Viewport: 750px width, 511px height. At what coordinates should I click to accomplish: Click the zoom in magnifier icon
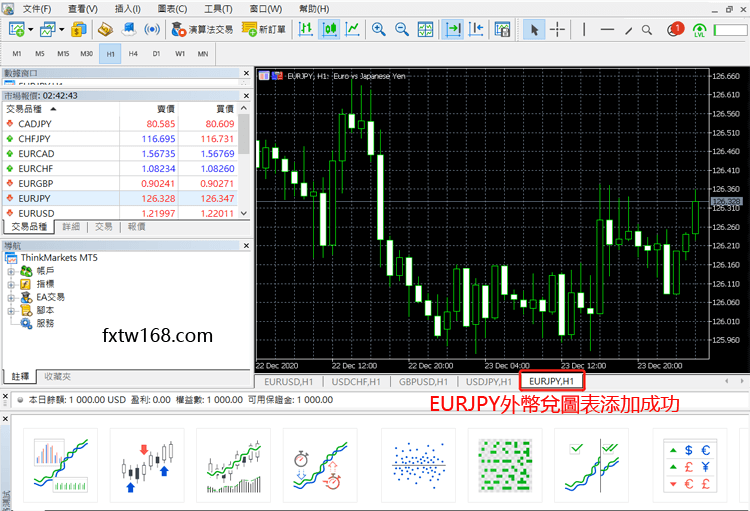tap(379, 30)
